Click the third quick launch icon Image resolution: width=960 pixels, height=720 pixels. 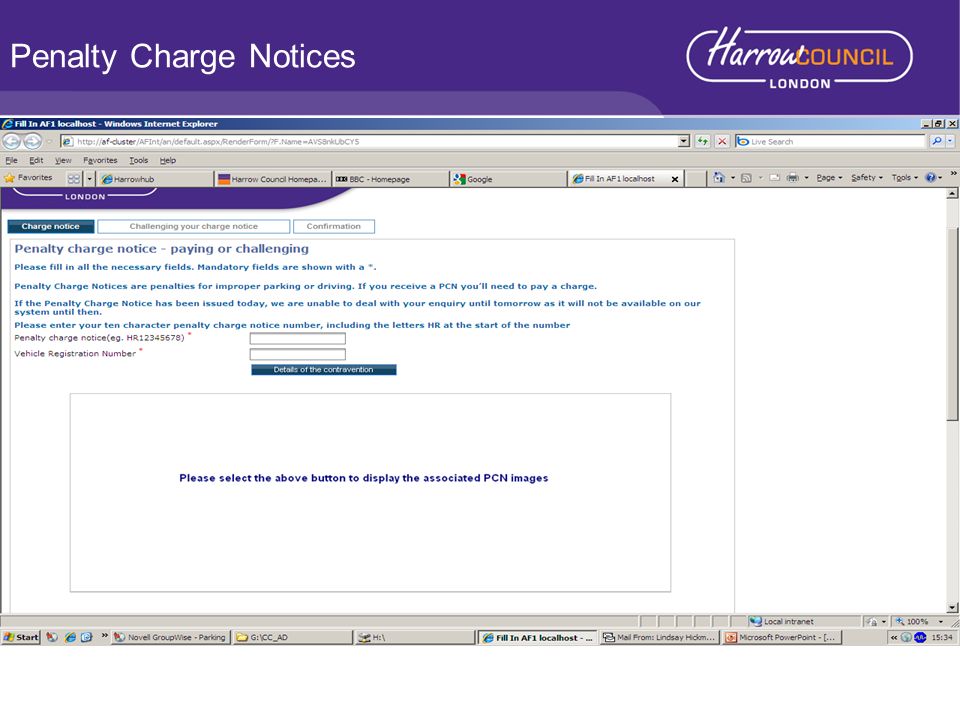(86, 637)
